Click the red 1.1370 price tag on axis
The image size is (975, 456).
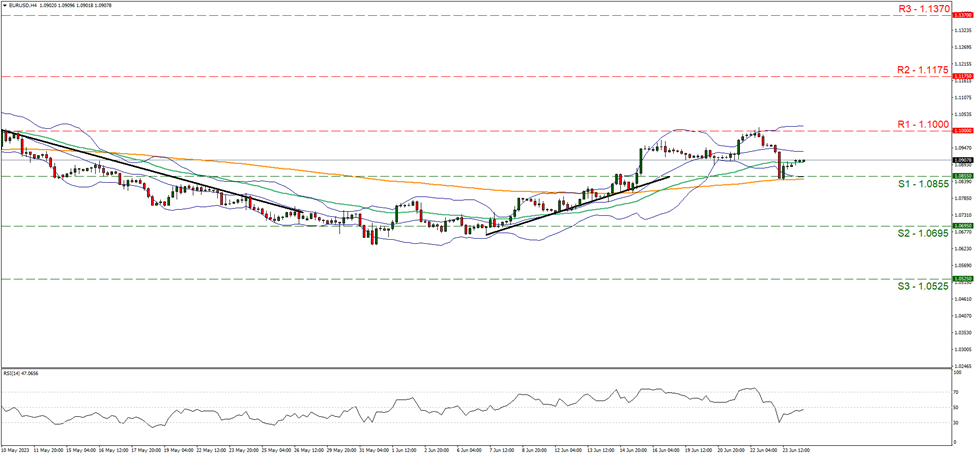[x=962, y=16]
